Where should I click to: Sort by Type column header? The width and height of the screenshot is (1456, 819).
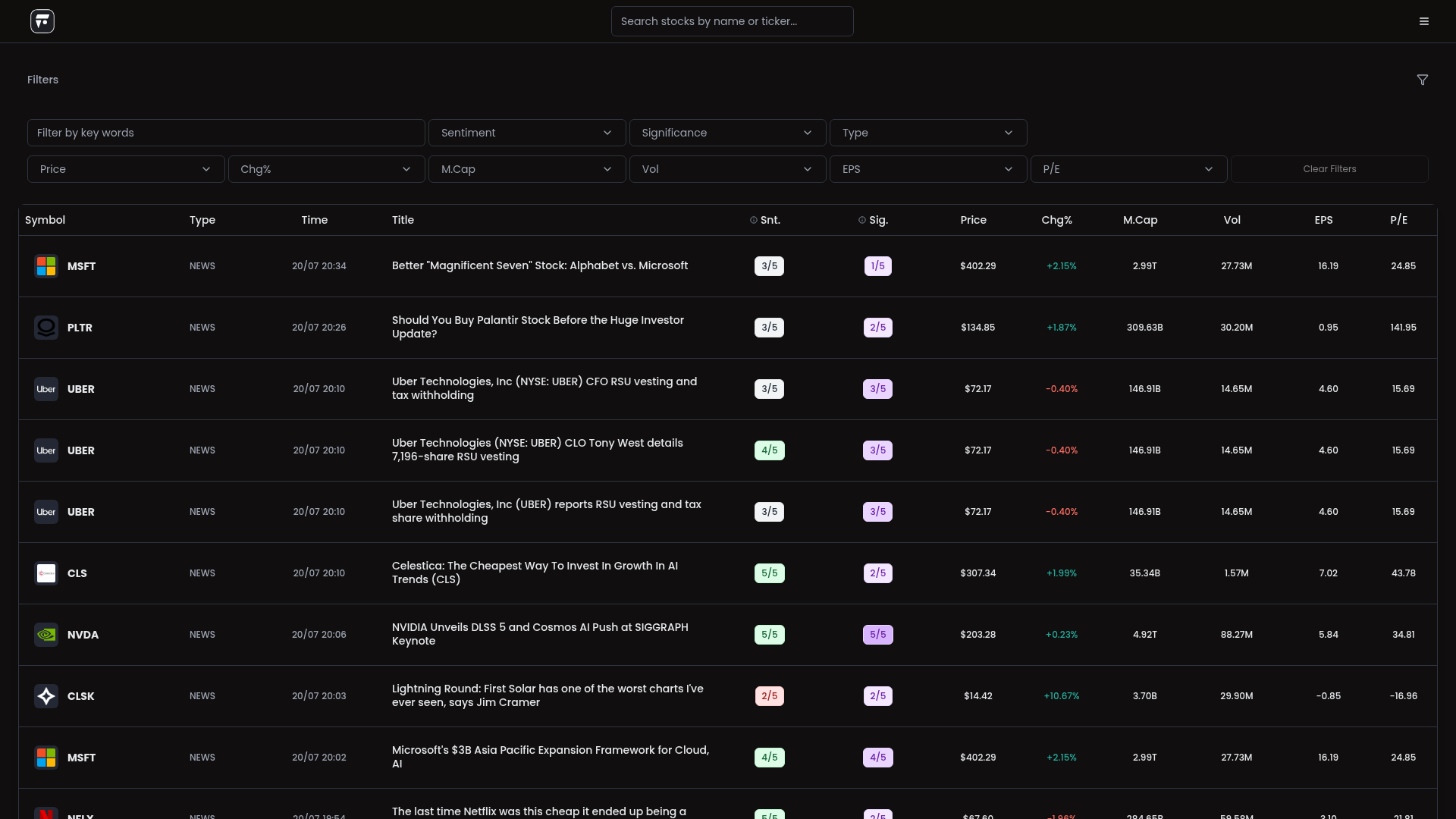(x=202, y=220)
